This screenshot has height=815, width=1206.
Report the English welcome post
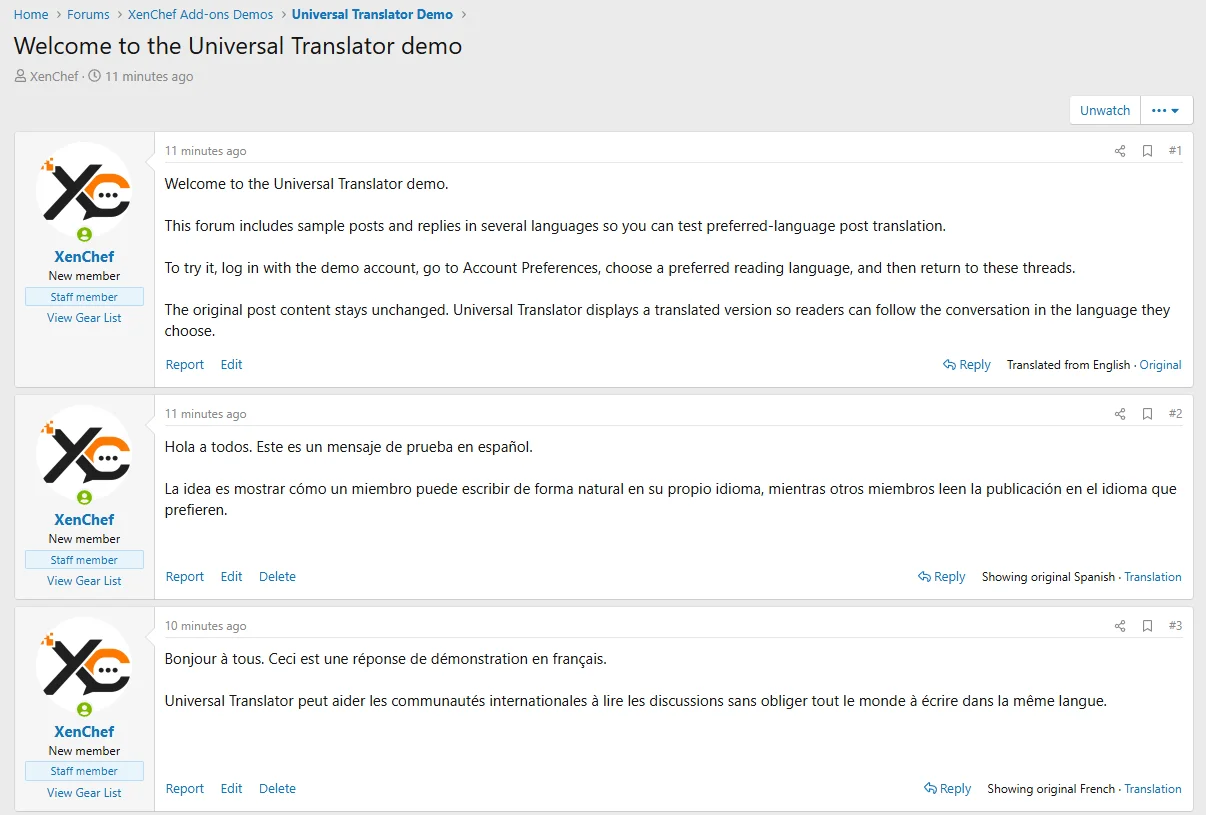(185, 365)
